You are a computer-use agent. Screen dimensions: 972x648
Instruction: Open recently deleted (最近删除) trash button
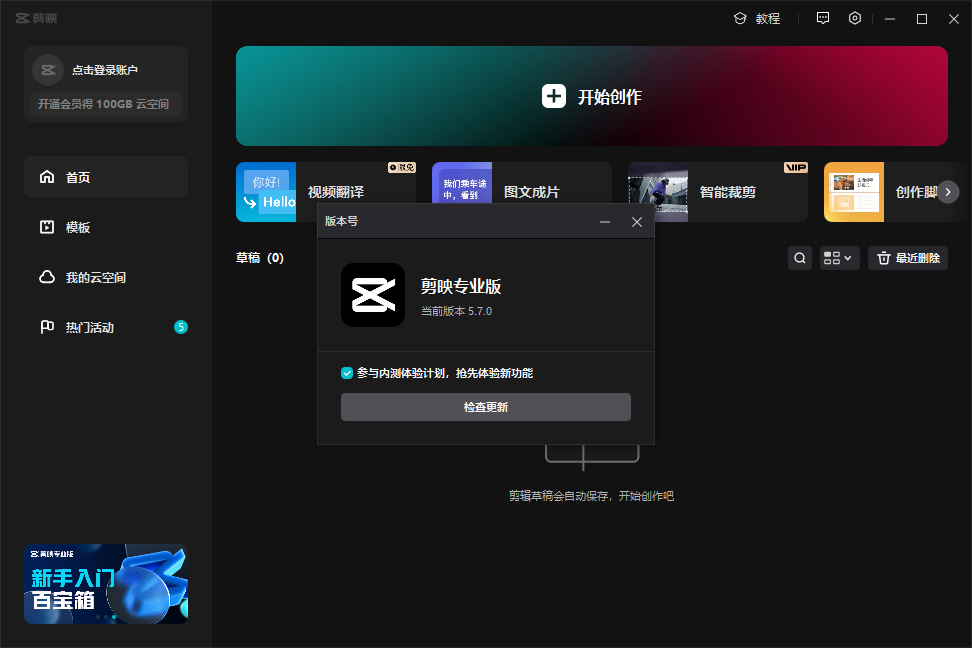tap(907, 258)
